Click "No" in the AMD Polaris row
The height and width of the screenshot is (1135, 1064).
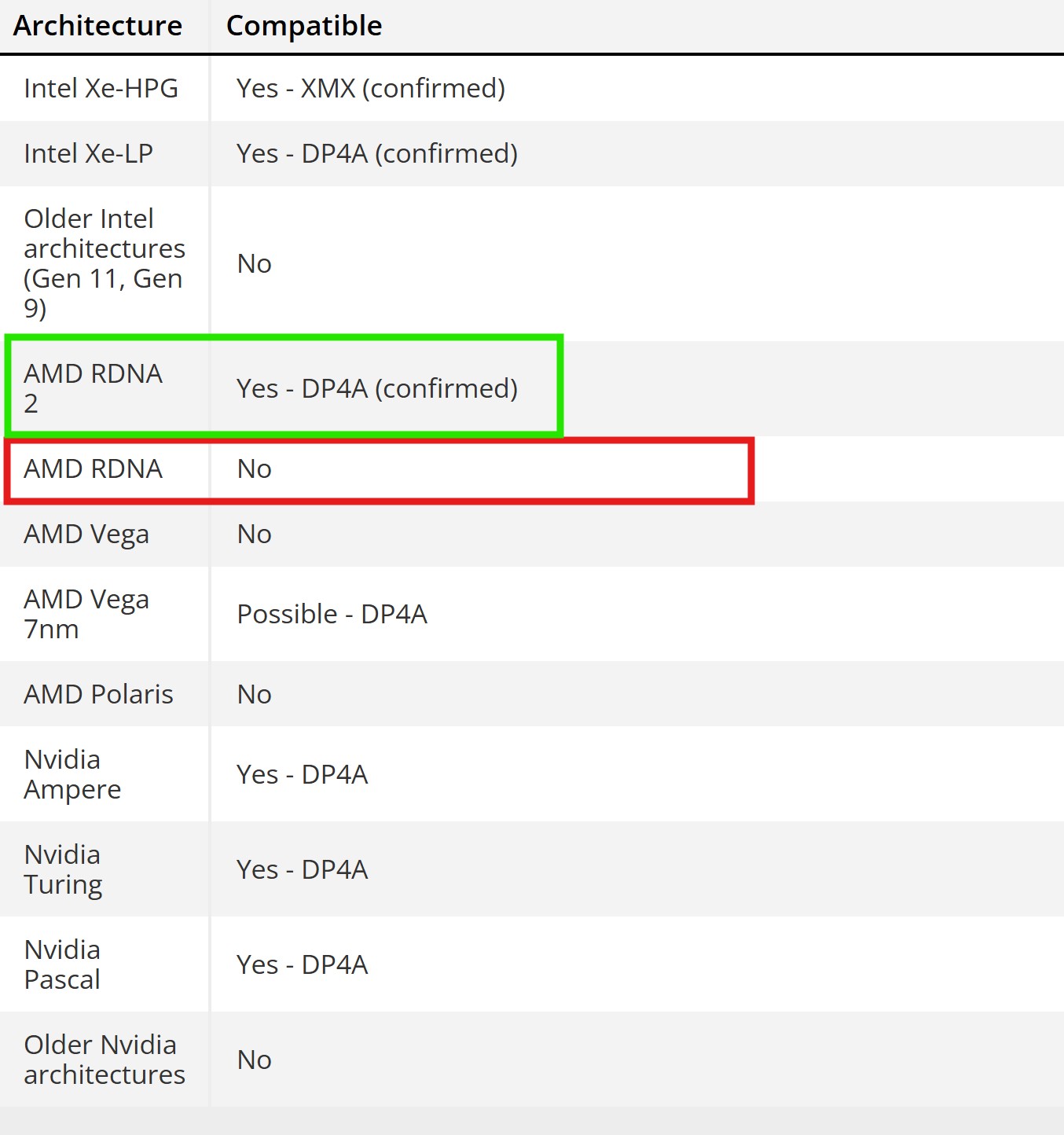click(255, 695)
